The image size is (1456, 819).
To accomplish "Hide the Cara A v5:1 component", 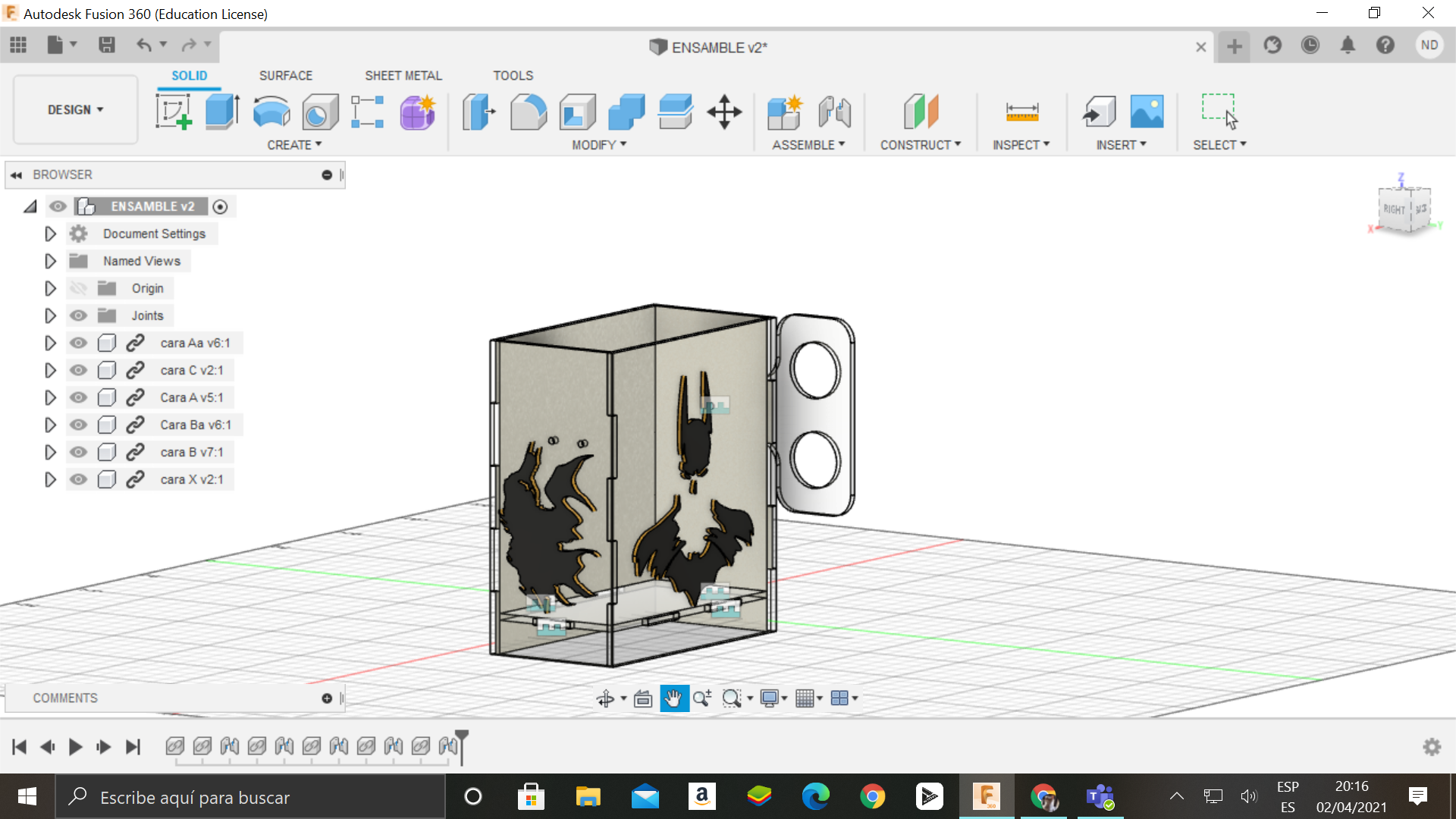I will pos(78,397).
